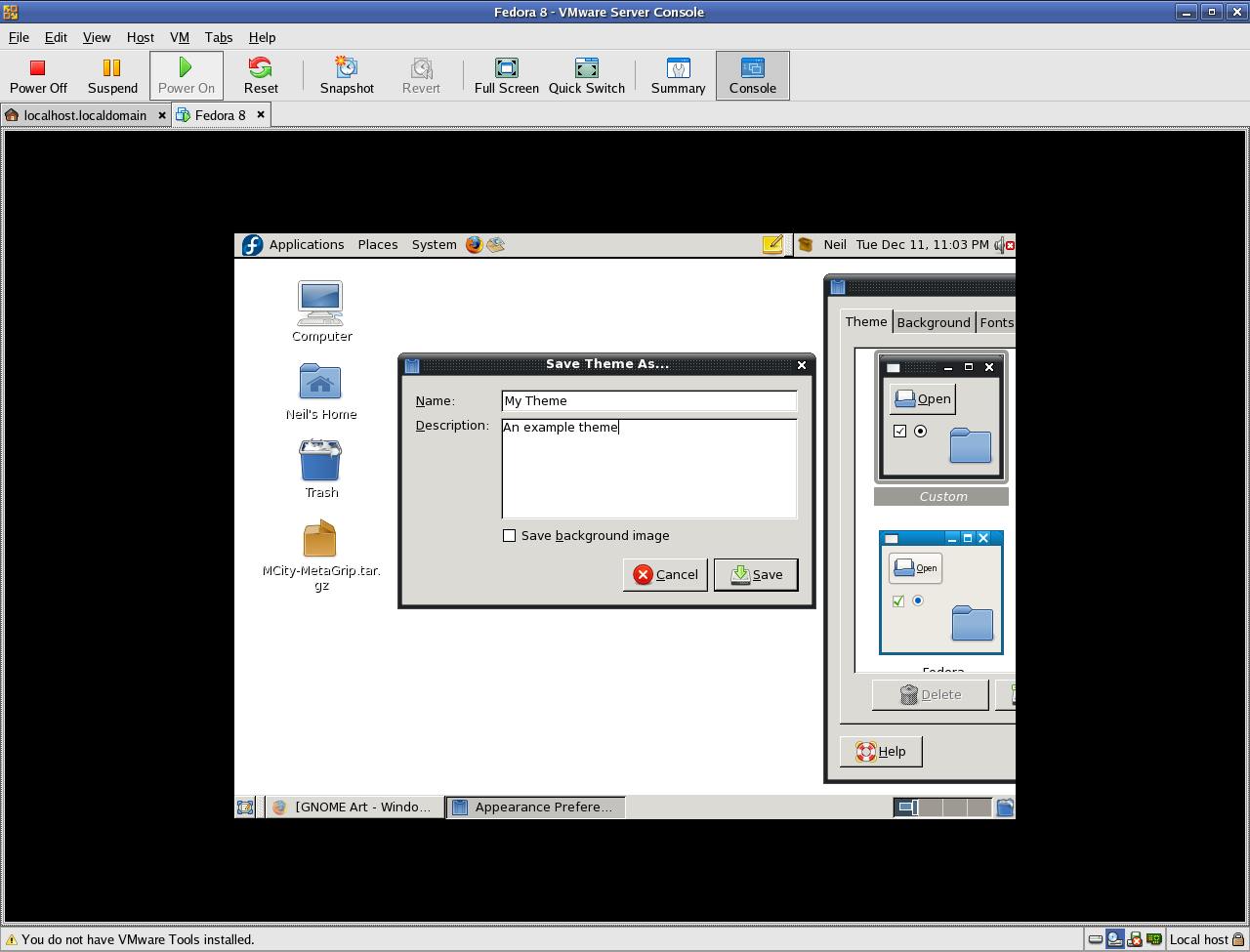1250x952 pixels.
Task: Click the Power Off toolbar icon
Action: (38, 75)
